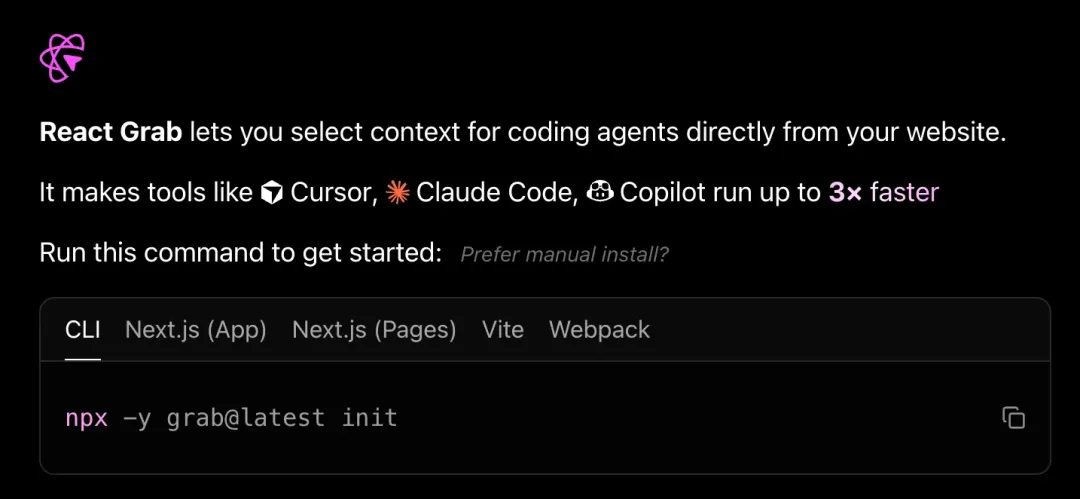This screenshot has width=1080, height=499.
Task: Click the "Copilot" tool name
Action: click(665, 193)
